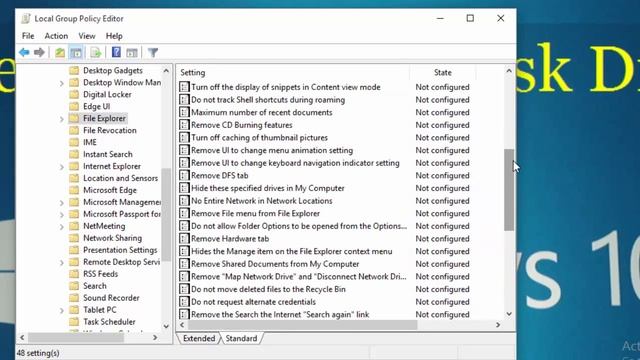Click the settings list down scroll arrow
Viewport: 640px width, 360px height.
[509, 314]
